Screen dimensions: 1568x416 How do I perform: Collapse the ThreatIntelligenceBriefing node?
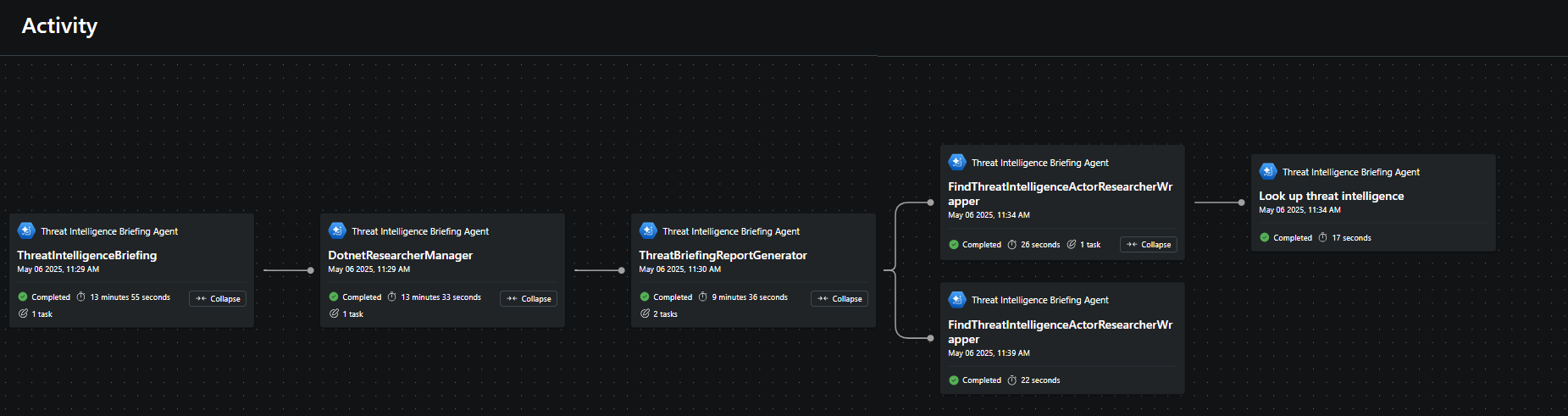click(x=218, y=298)
